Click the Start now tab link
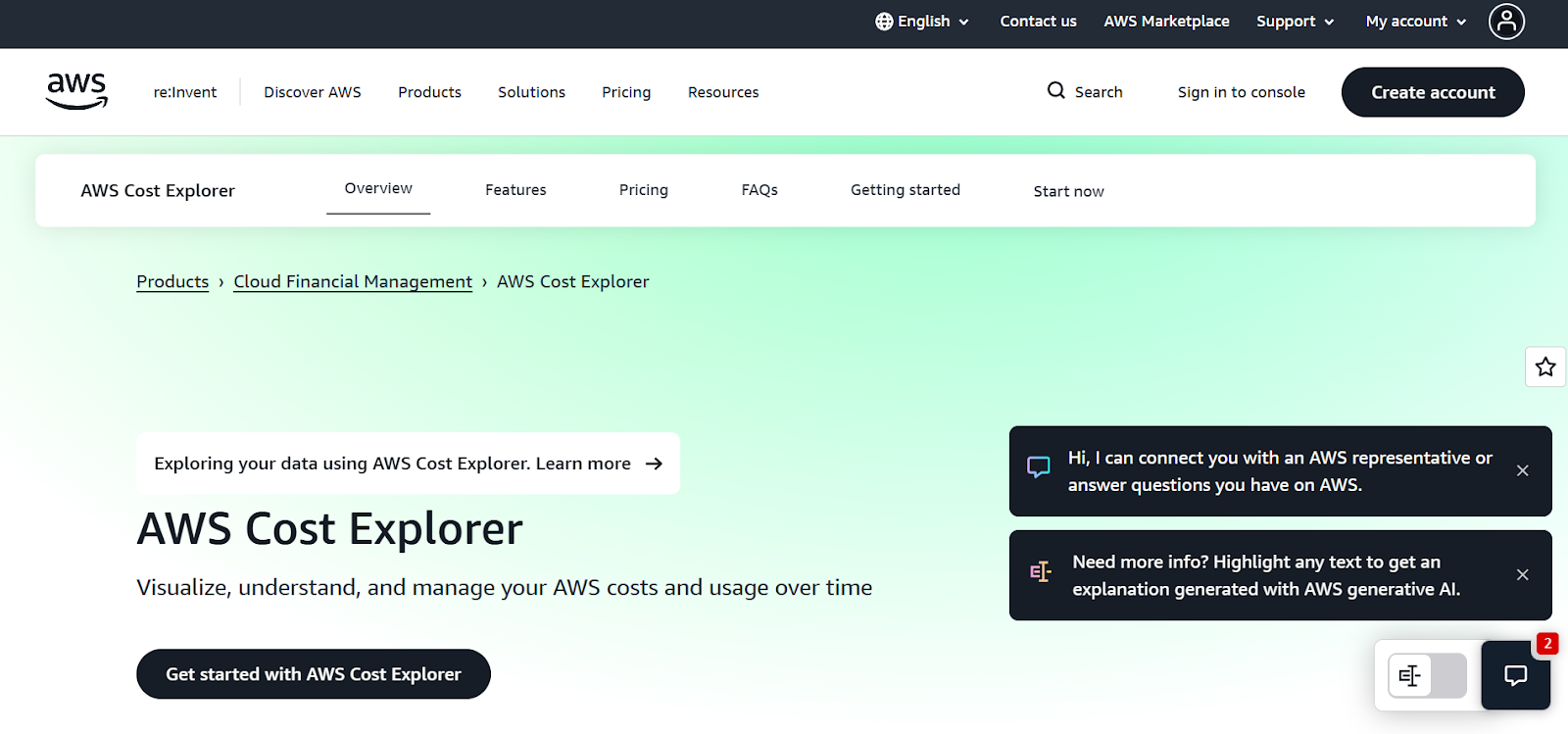This screenshot has width=1568, height=734. (x=1068, y=191)
